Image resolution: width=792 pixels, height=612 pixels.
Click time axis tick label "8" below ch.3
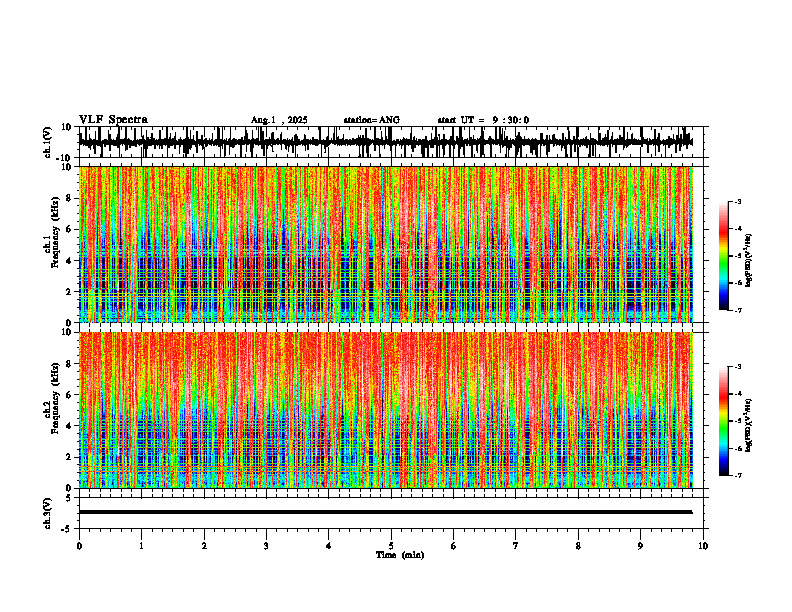tap(578, 546)
